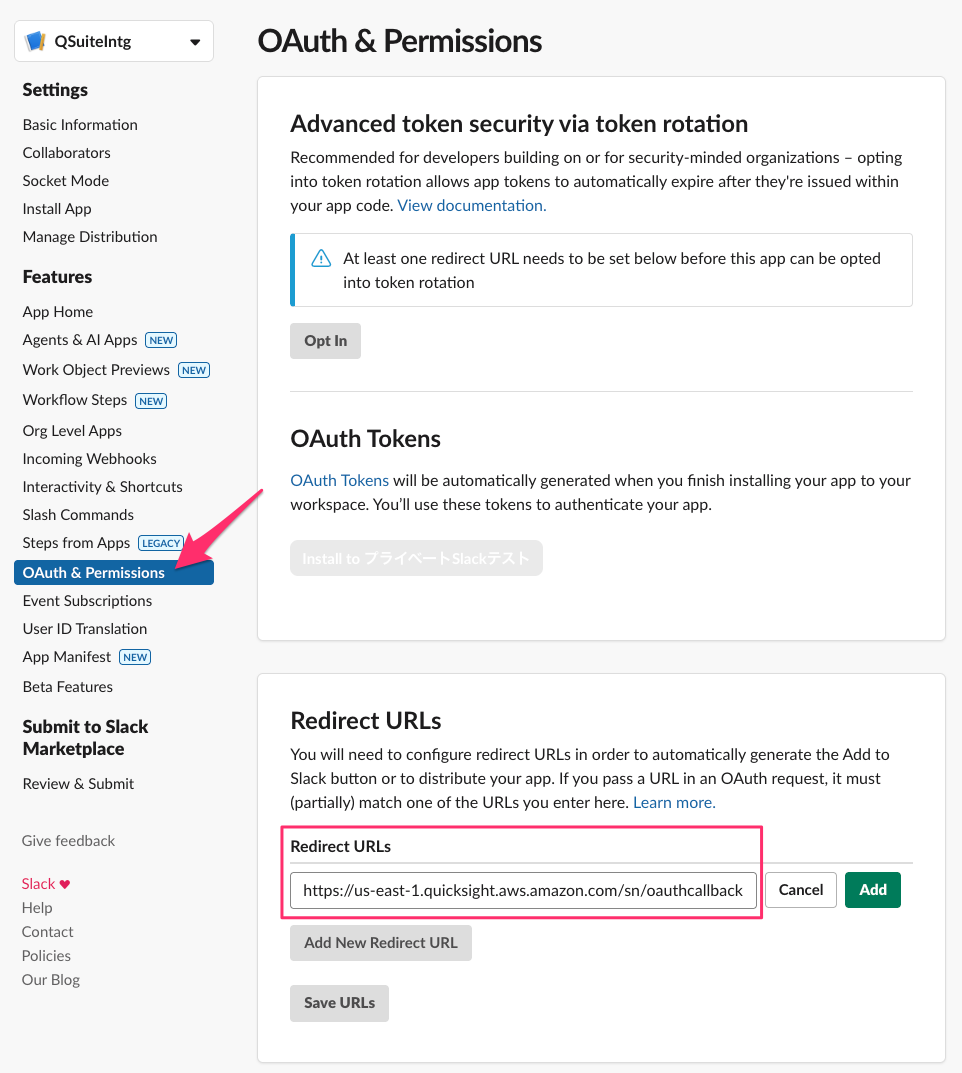Image resolution: width=962 pixels, height=1073 pixels.
Task: Click the warning triangle icon in the token rotation notice
Action: click(x=320, y=258)
